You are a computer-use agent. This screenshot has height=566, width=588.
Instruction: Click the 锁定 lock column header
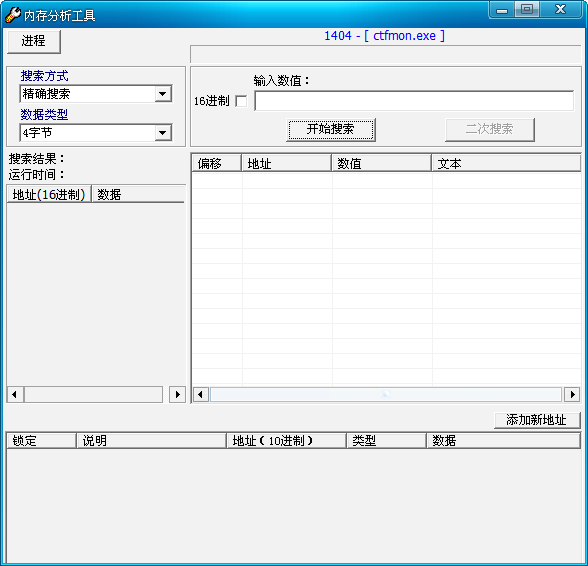tap(42, 440)
